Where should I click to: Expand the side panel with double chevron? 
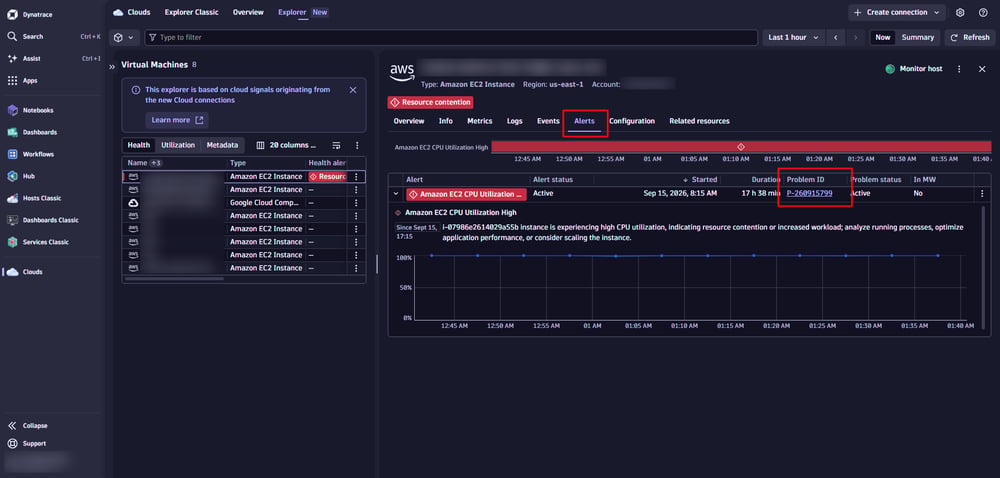[x=112, y=66]
